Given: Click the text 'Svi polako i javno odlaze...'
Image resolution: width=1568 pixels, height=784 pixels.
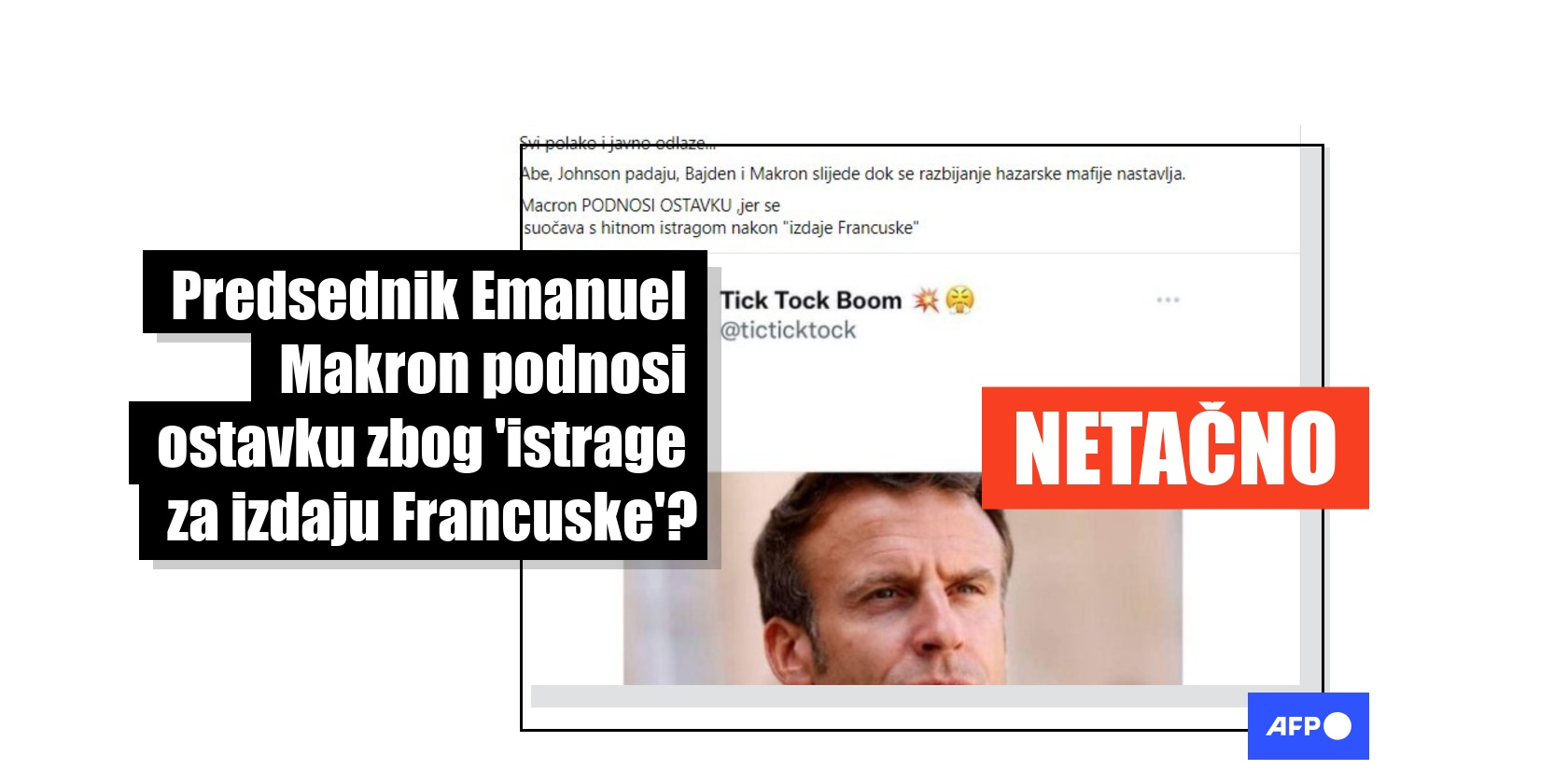Looking at the screenshot, I should pos(617,143).
